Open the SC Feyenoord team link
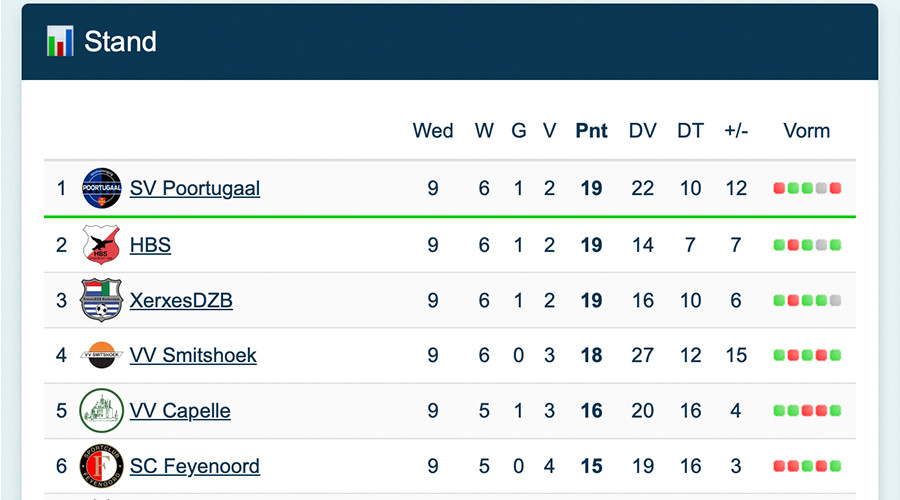 click(194, 466)
